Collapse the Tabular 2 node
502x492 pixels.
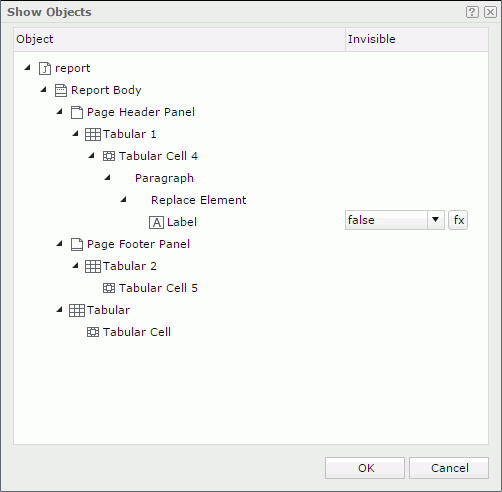[76, 266]
